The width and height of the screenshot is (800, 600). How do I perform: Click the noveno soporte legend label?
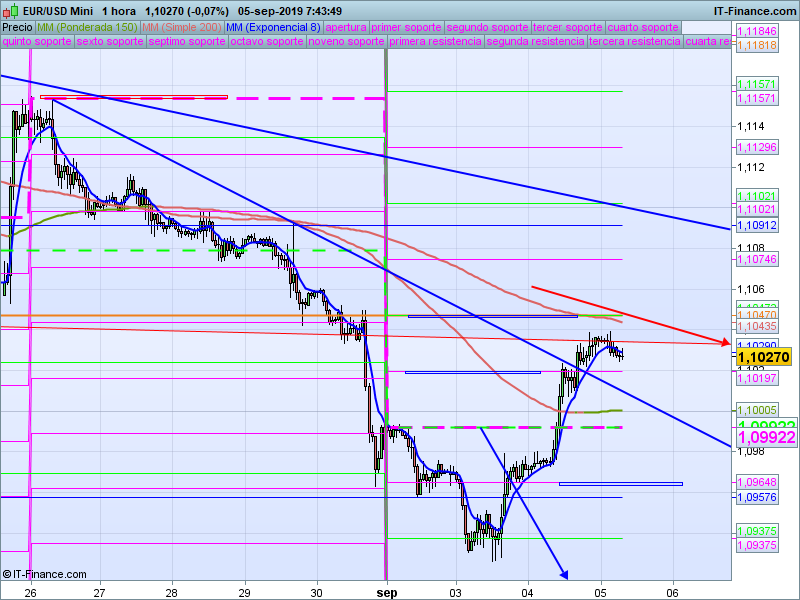(x=346, y=42)
